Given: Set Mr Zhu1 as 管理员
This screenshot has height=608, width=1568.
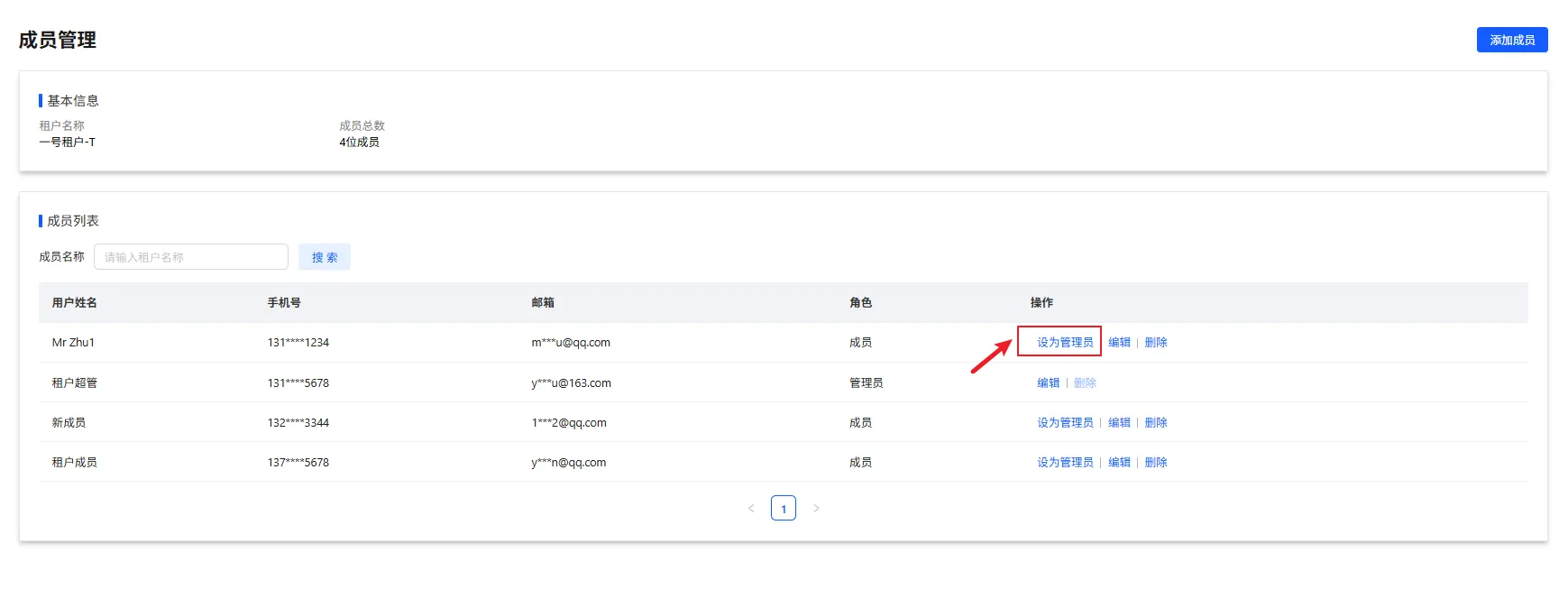Looking at the screenshot, I should tap(1065, 343).
